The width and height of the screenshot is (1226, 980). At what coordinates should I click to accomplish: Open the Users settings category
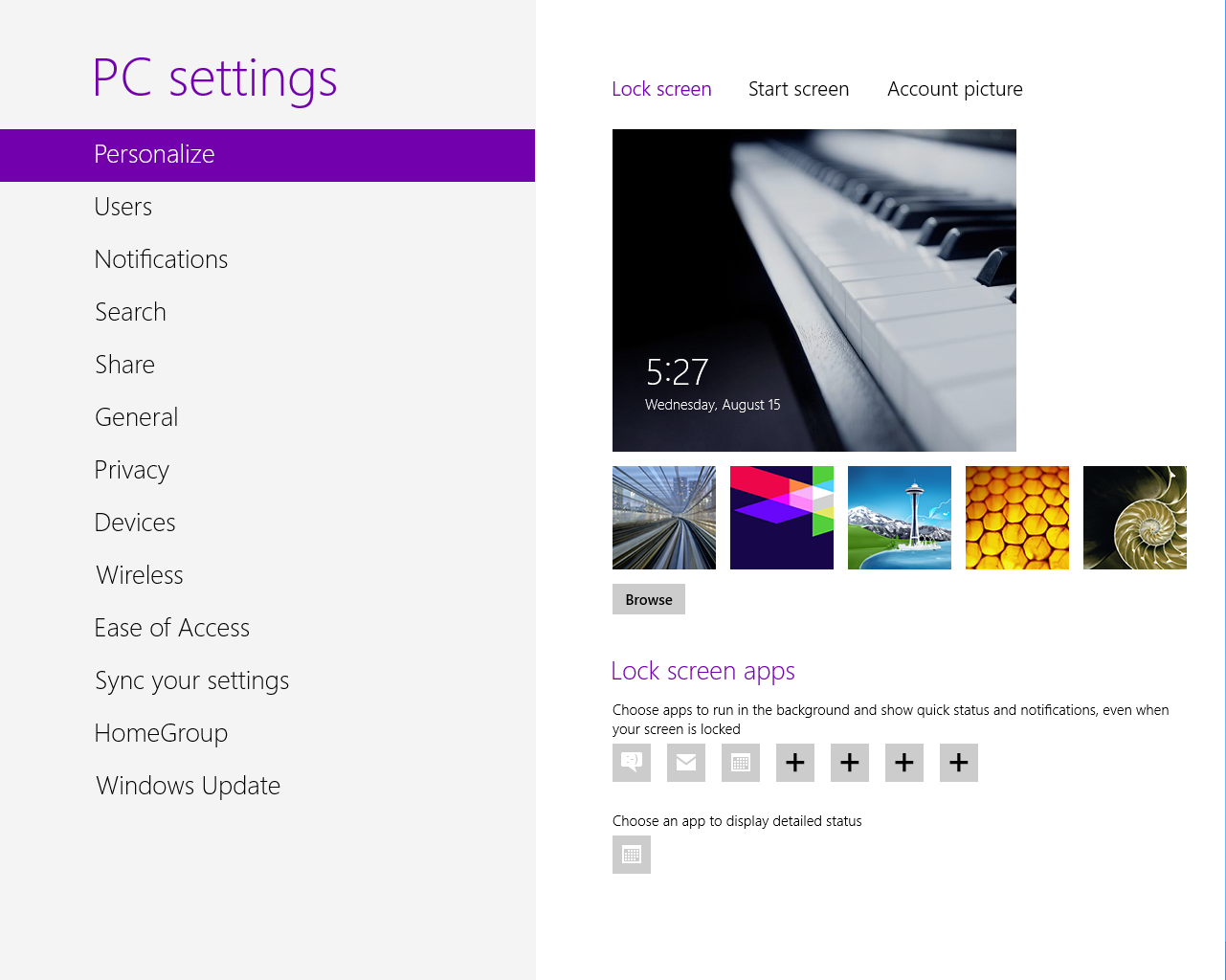pos(268,207)
